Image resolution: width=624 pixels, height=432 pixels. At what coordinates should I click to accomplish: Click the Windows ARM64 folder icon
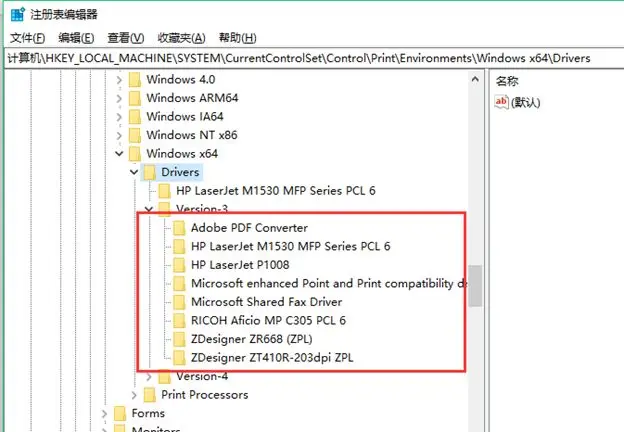[x=134, y=98]
